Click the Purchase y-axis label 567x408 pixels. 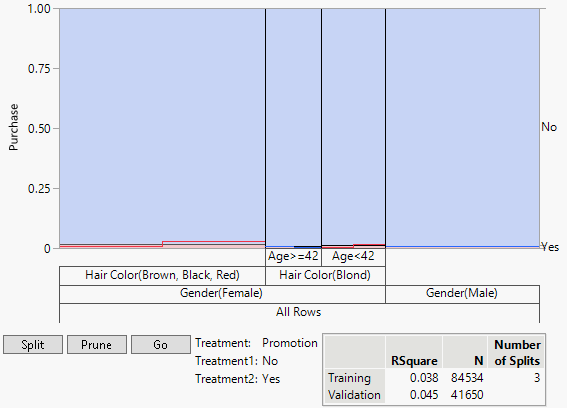(x=14, y=127)
